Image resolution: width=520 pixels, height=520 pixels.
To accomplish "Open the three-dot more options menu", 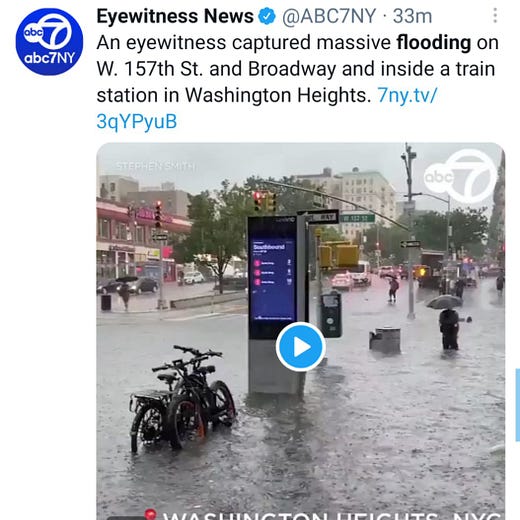I will tap(495, 16).
